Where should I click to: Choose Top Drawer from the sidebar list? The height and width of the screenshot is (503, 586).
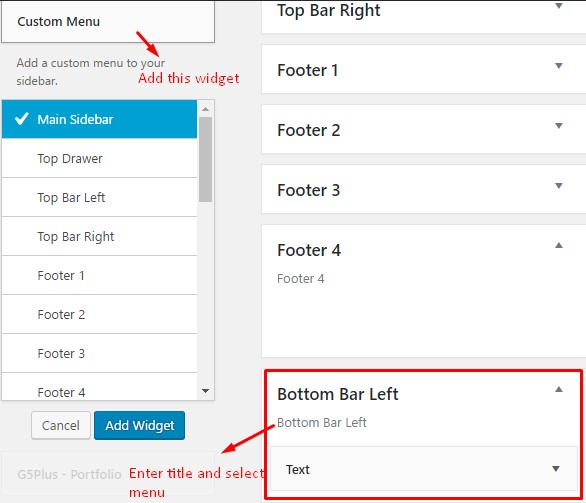pos(99,158)
